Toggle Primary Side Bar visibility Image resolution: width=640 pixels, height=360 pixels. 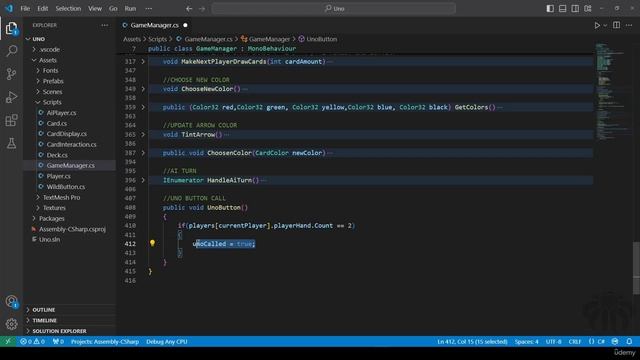point(550,9)
